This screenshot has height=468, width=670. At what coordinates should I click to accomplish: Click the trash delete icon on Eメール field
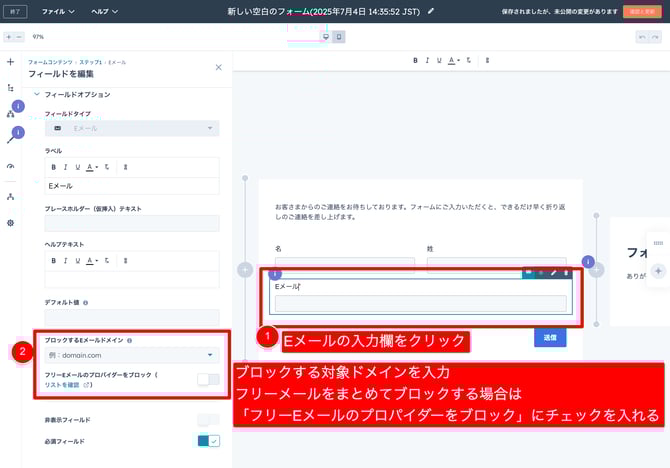(566, 272)
